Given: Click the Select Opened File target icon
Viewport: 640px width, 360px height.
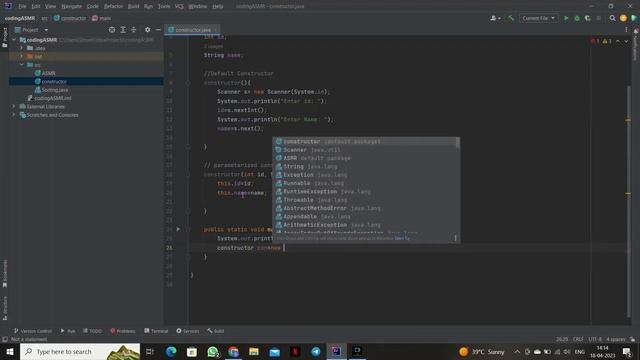Looking at the screenshot, I should coord(112,30).
